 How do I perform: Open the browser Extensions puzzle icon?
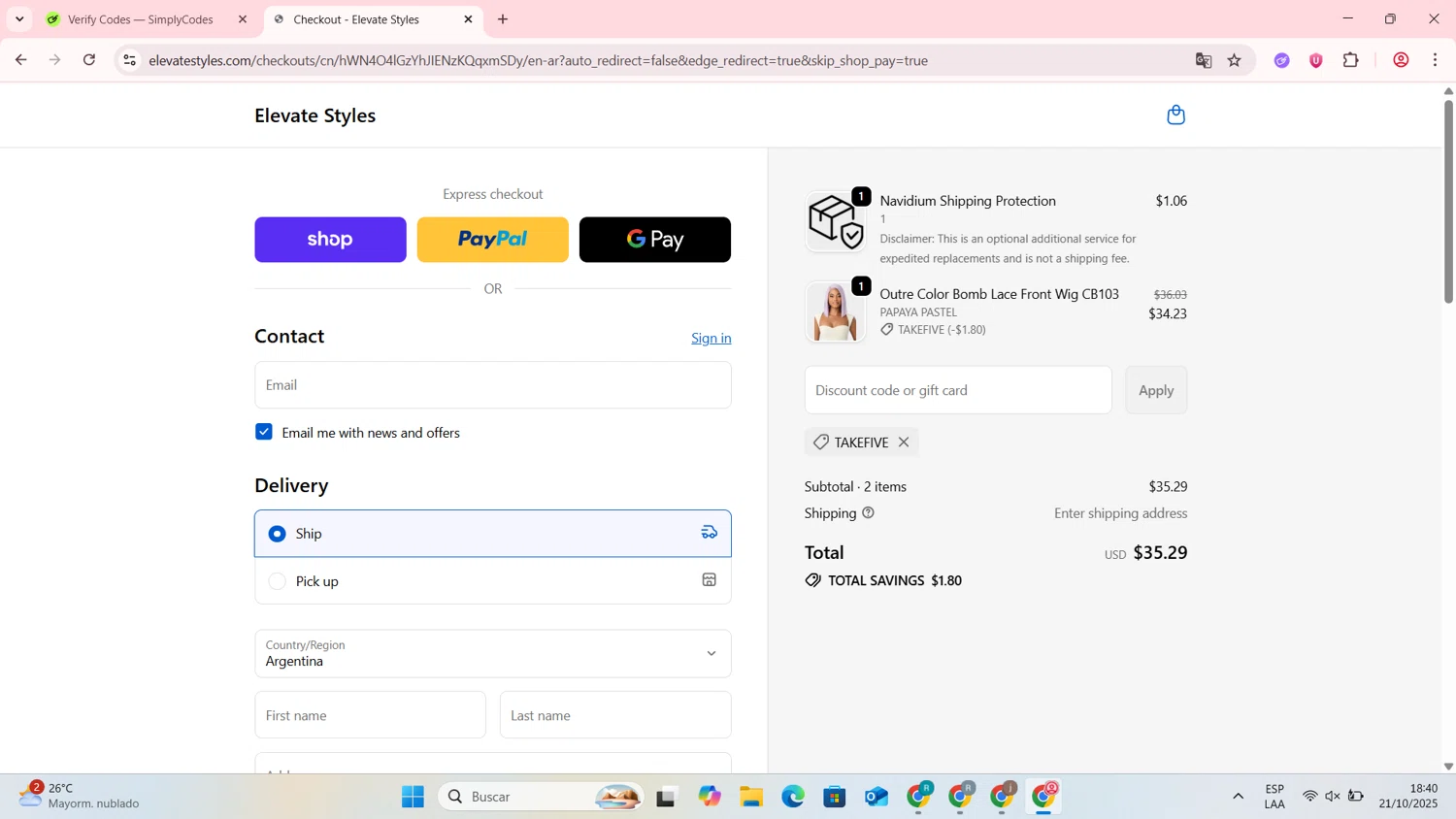tap(1350, 60)
